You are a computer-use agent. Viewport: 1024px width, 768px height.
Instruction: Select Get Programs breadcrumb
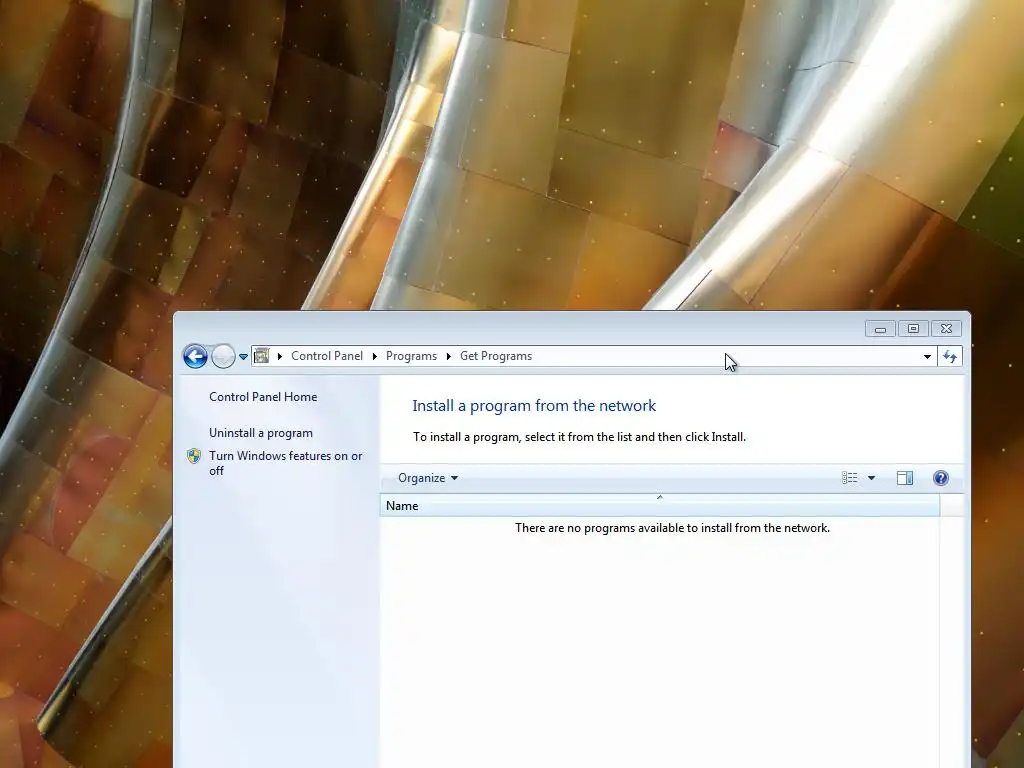click(496, 356)
